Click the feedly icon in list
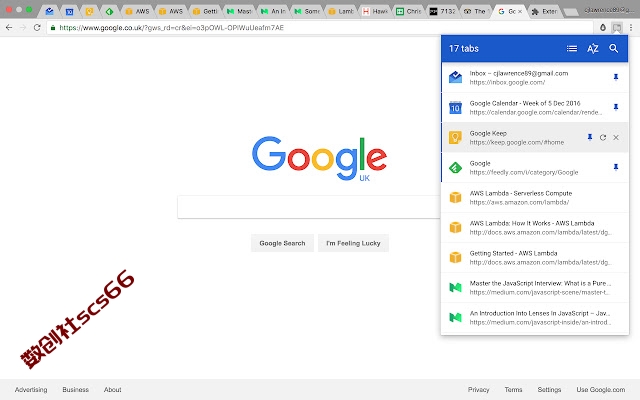 coord(456,167)
